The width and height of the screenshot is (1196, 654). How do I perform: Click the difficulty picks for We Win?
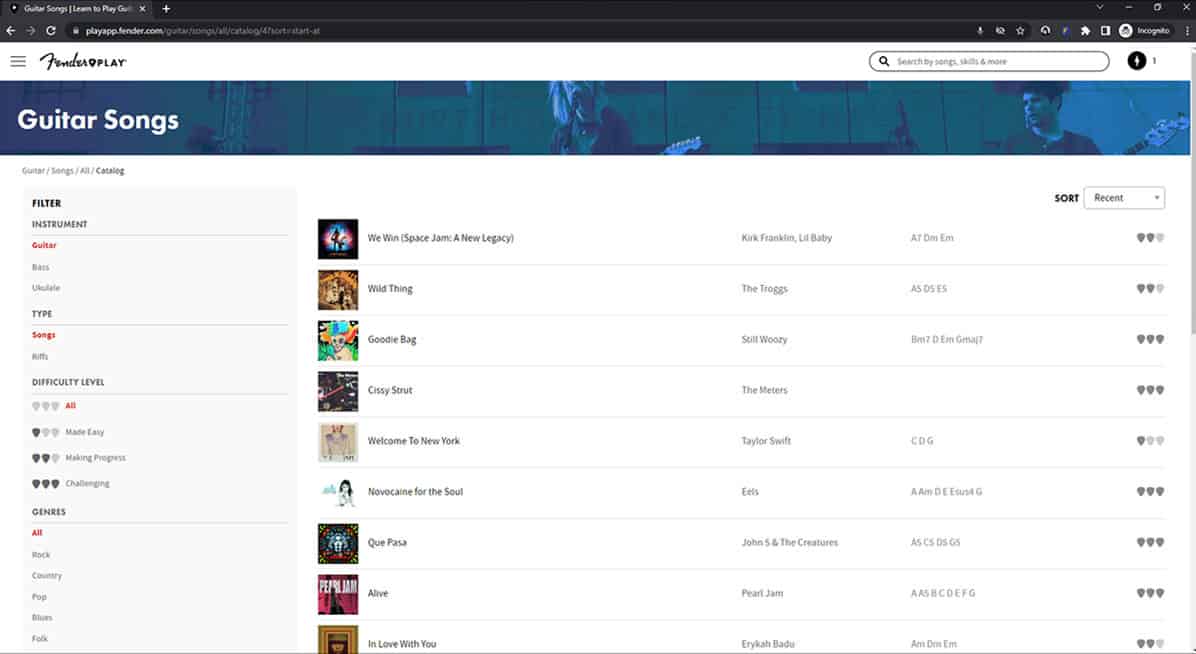1150,237
